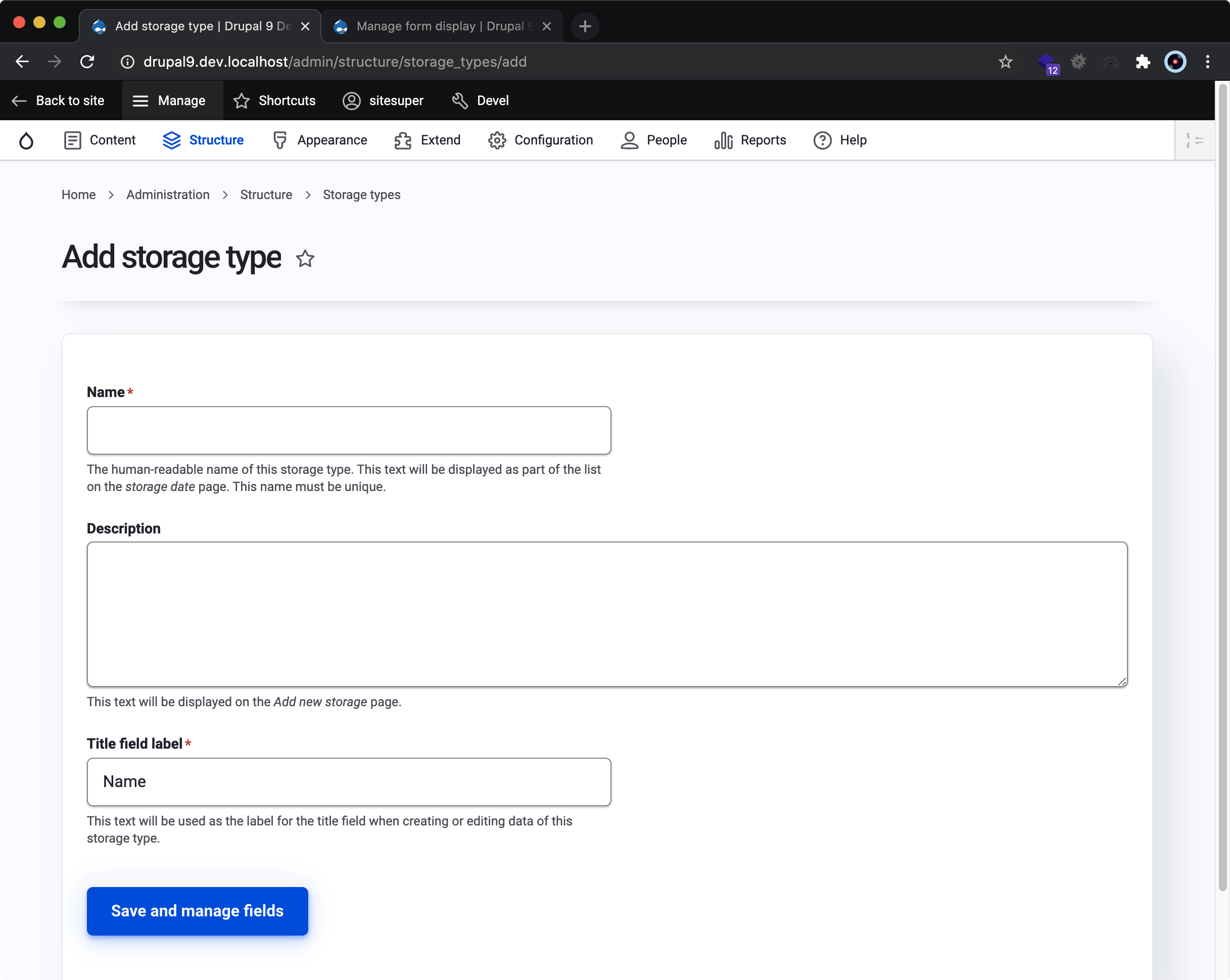
Task: Click the Drupal droplet logo
Action: click(26, 140)
